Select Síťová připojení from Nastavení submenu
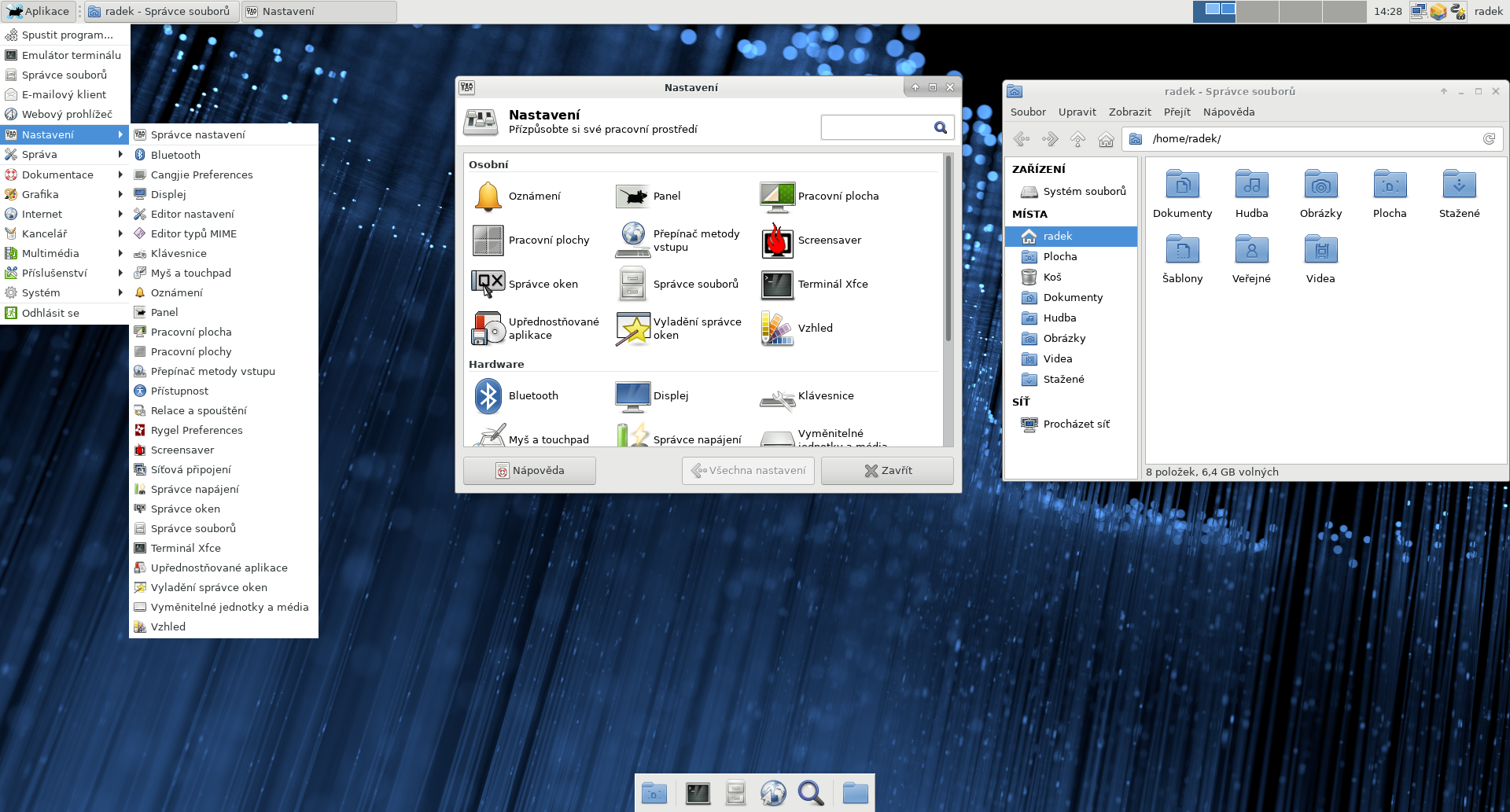1510x812 pixels. click(x=191, y=469)
